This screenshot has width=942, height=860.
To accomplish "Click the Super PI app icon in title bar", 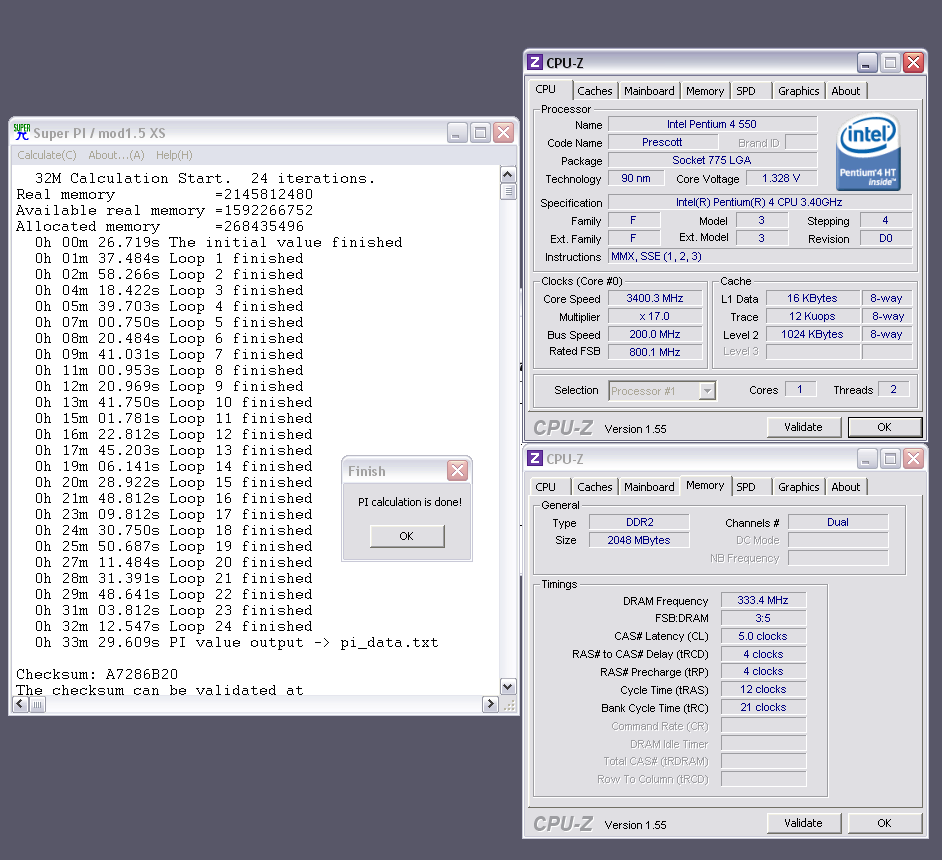I will coord(22,132).
